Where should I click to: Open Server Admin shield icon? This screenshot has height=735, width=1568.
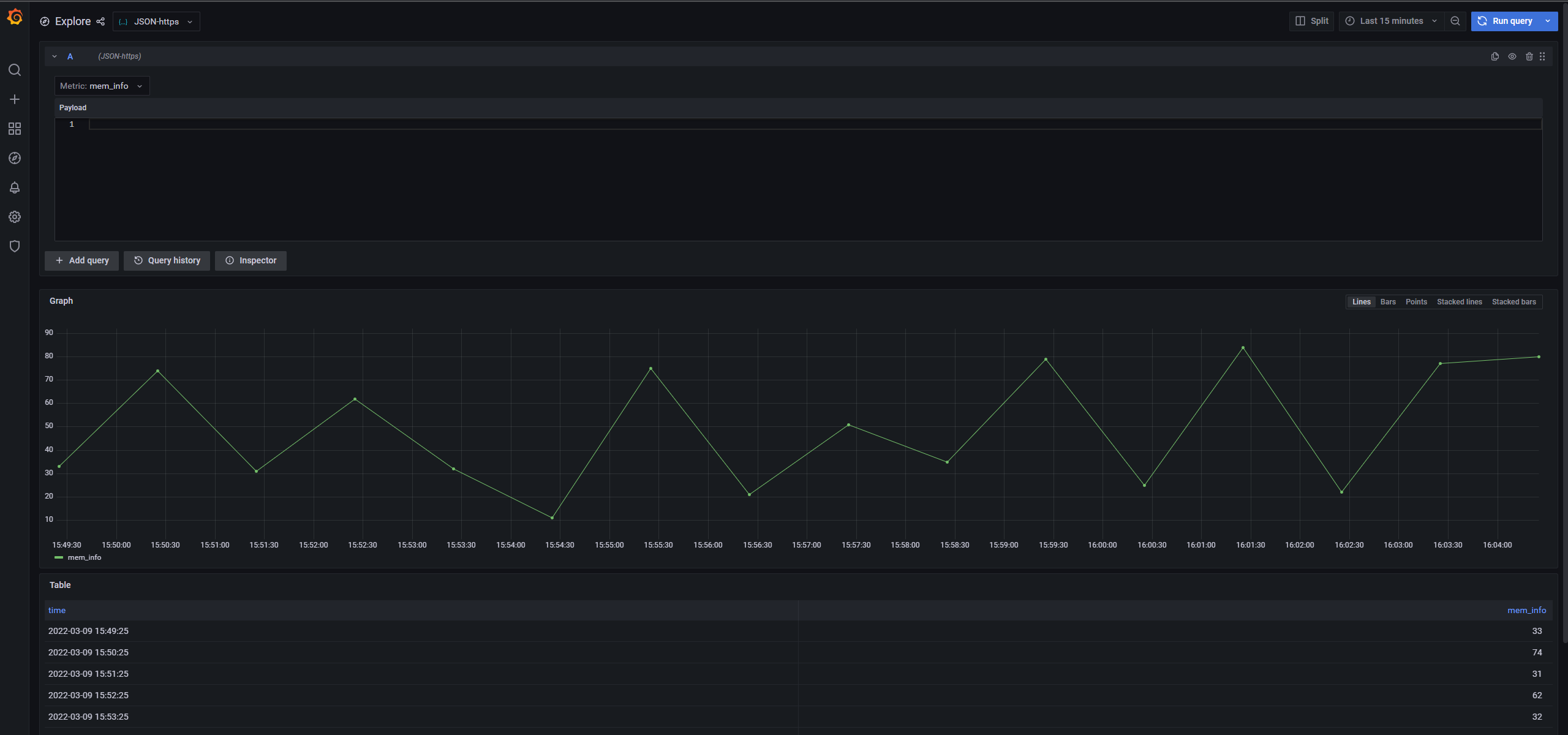(x=15, y=246)
